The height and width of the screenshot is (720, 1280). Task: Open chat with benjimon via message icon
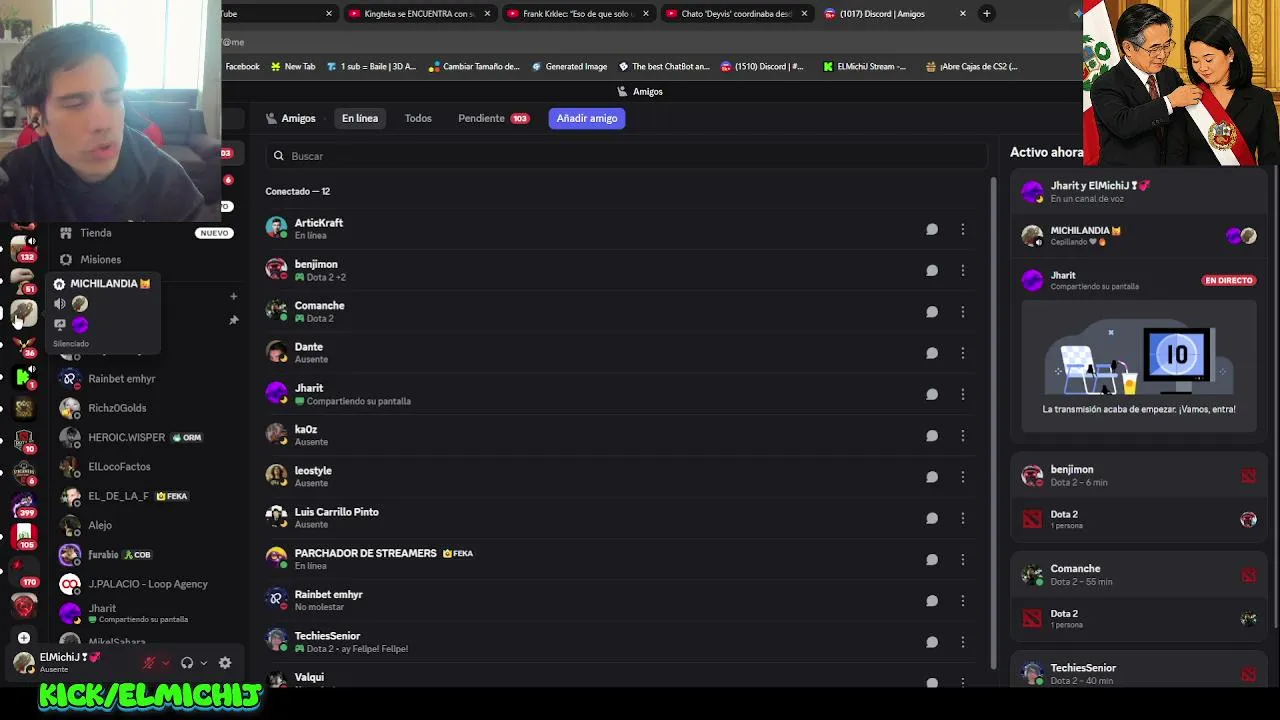[x=932, y=270]
